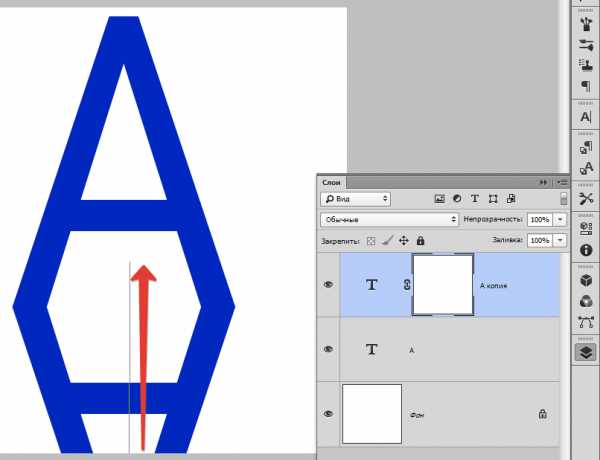The image size is (600, 460).
Task: Click the mask link icon on 'A копия' layer
Action: click(x=407, y=285)
